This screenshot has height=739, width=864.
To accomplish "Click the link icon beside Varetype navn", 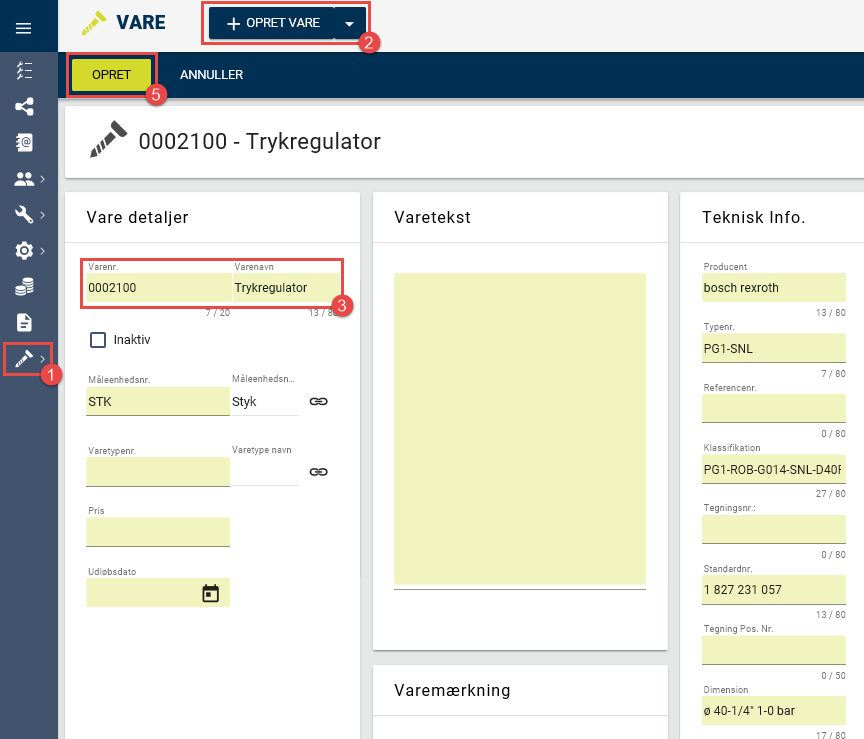I will pos(318,472).
